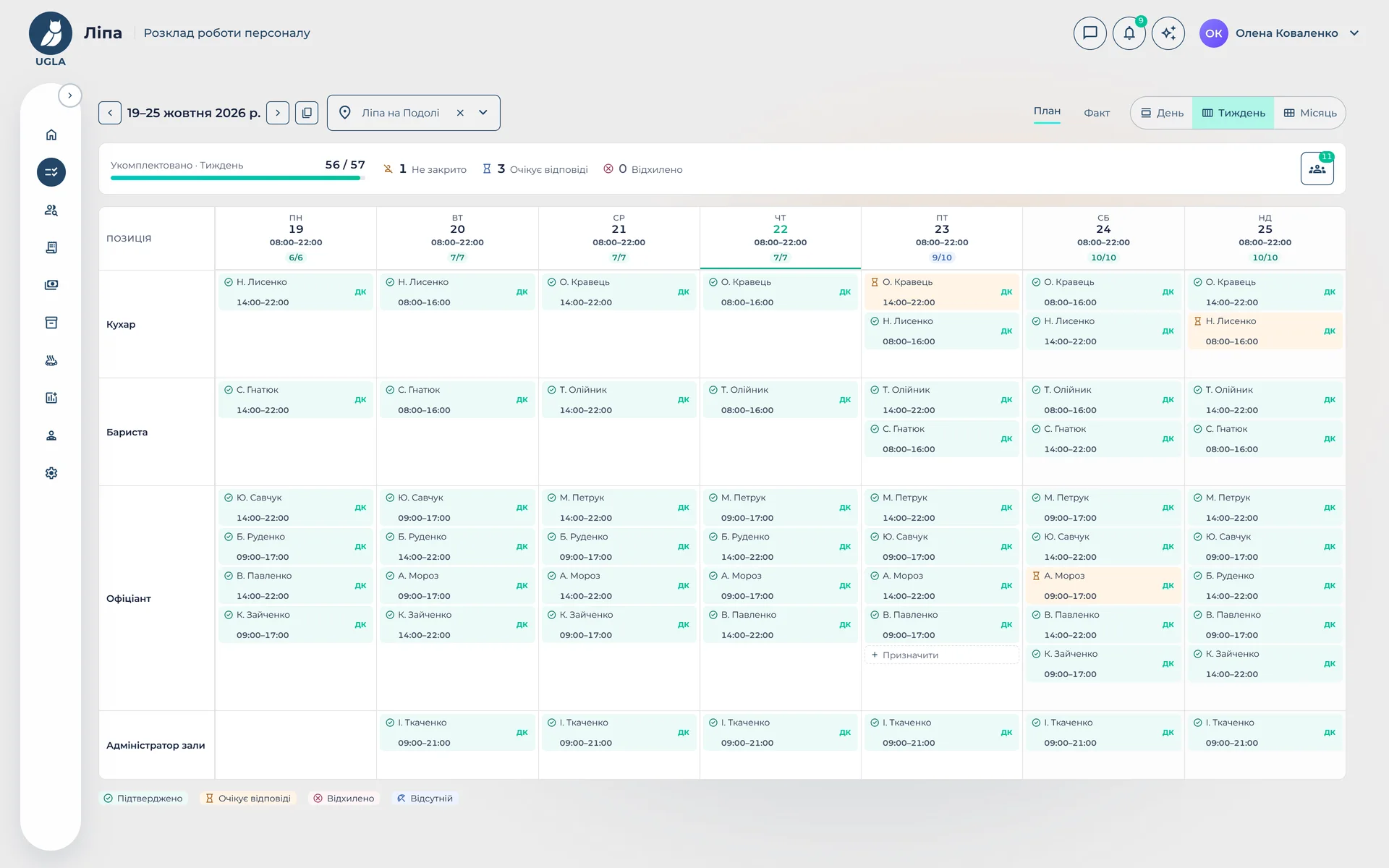The image size is (1389, 868).
Task: Open the Олена Коваленко user menu
Action: [x=1280, y=33]
